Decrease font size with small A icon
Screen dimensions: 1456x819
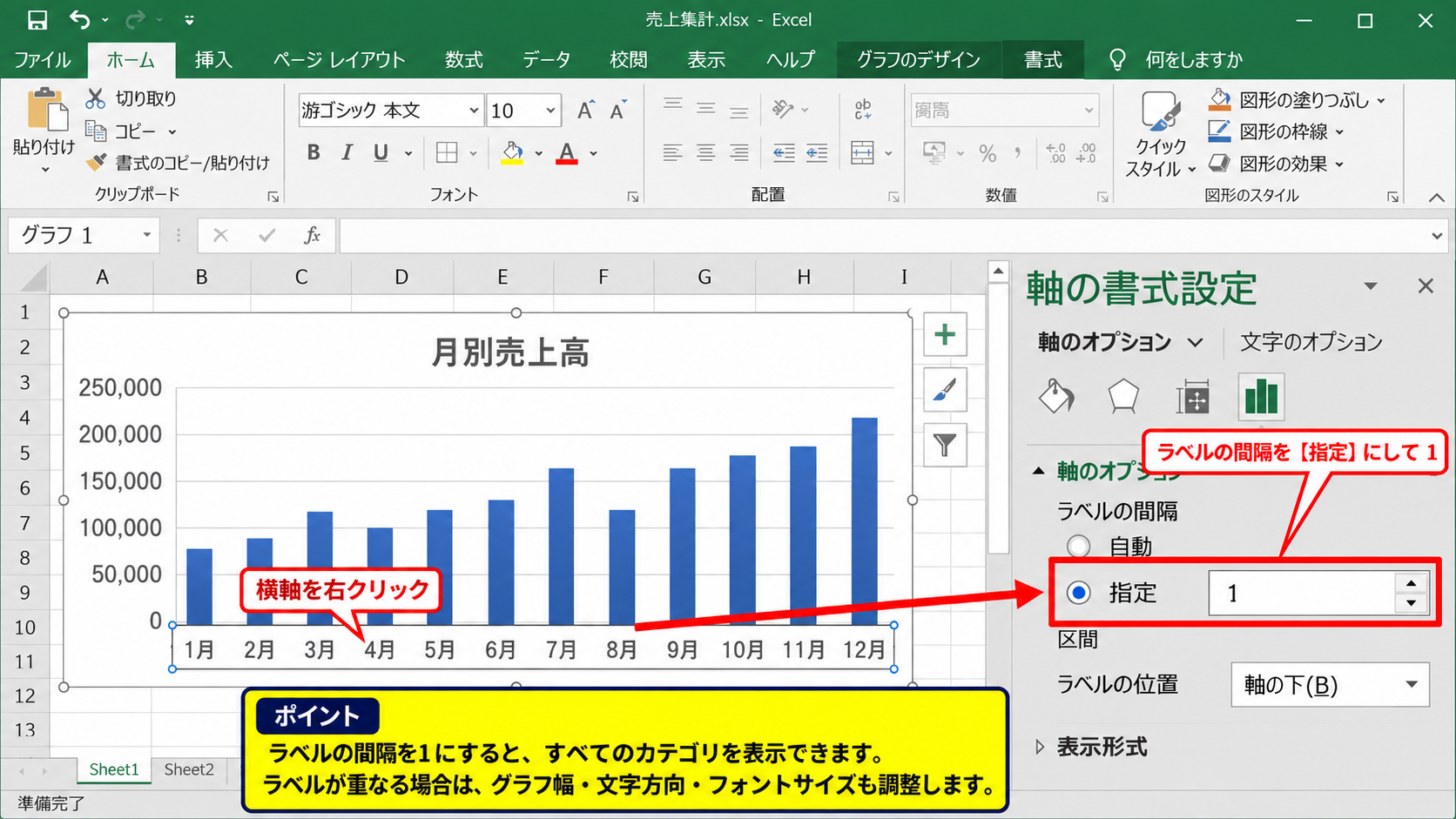click(618, 111)
